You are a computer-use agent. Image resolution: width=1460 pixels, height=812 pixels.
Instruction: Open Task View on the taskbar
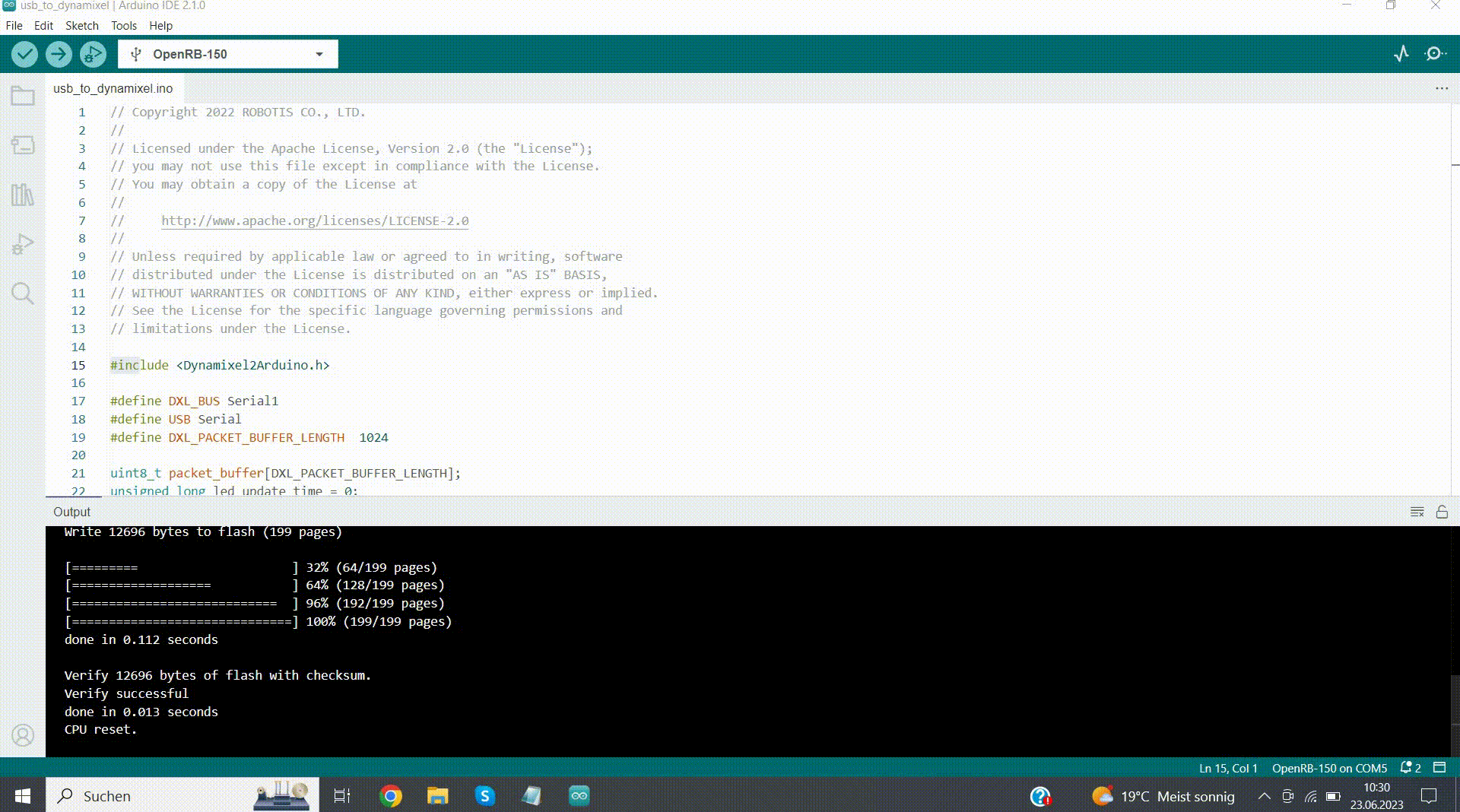[x=342, y=795]
